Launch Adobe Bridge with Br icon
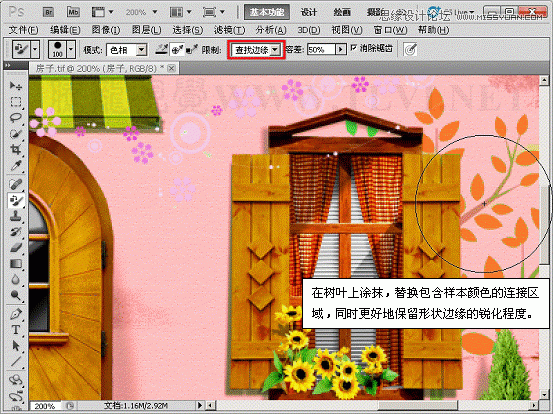The image size is (553, 414). point(49,12)
